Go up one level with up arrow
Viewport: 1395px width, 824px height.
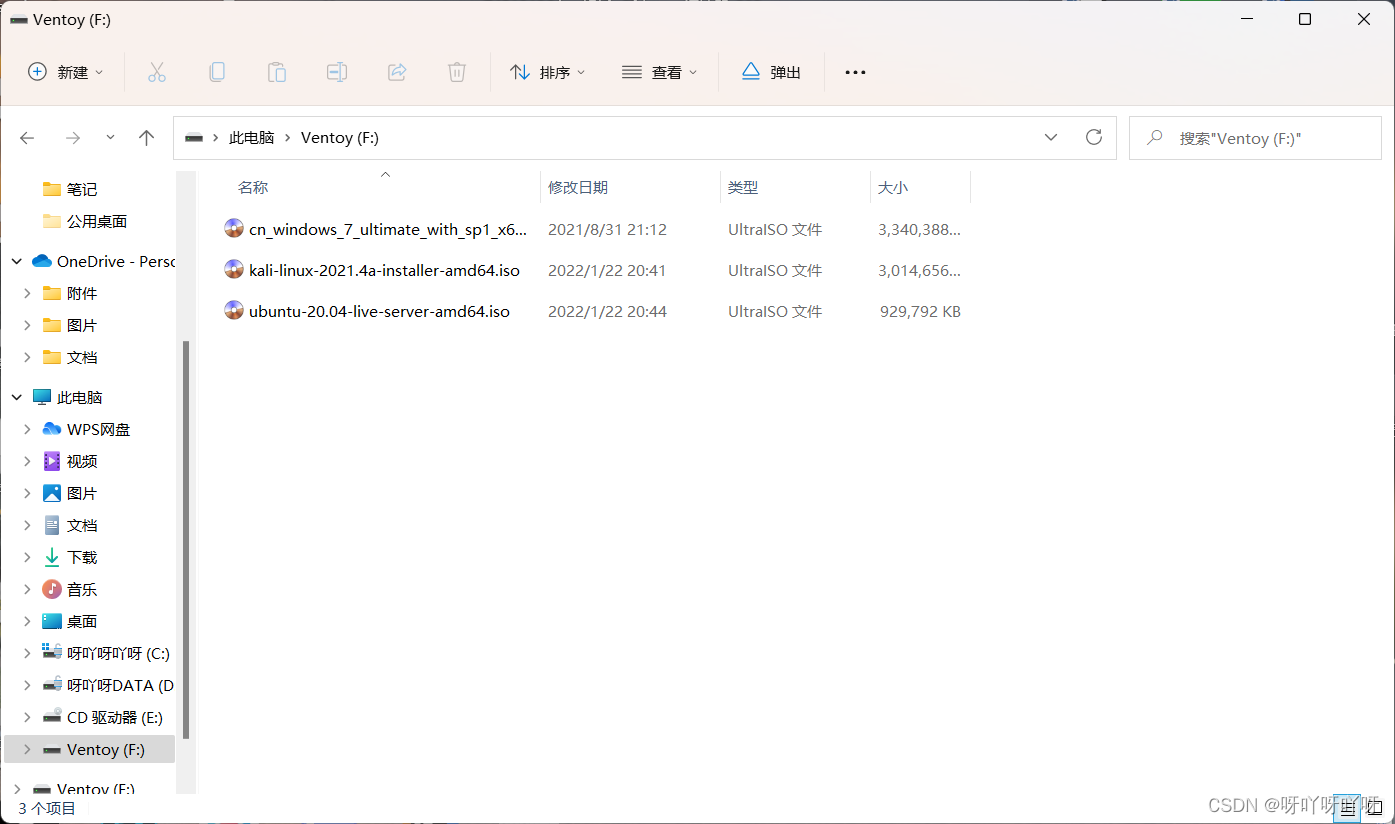(147, 138)
